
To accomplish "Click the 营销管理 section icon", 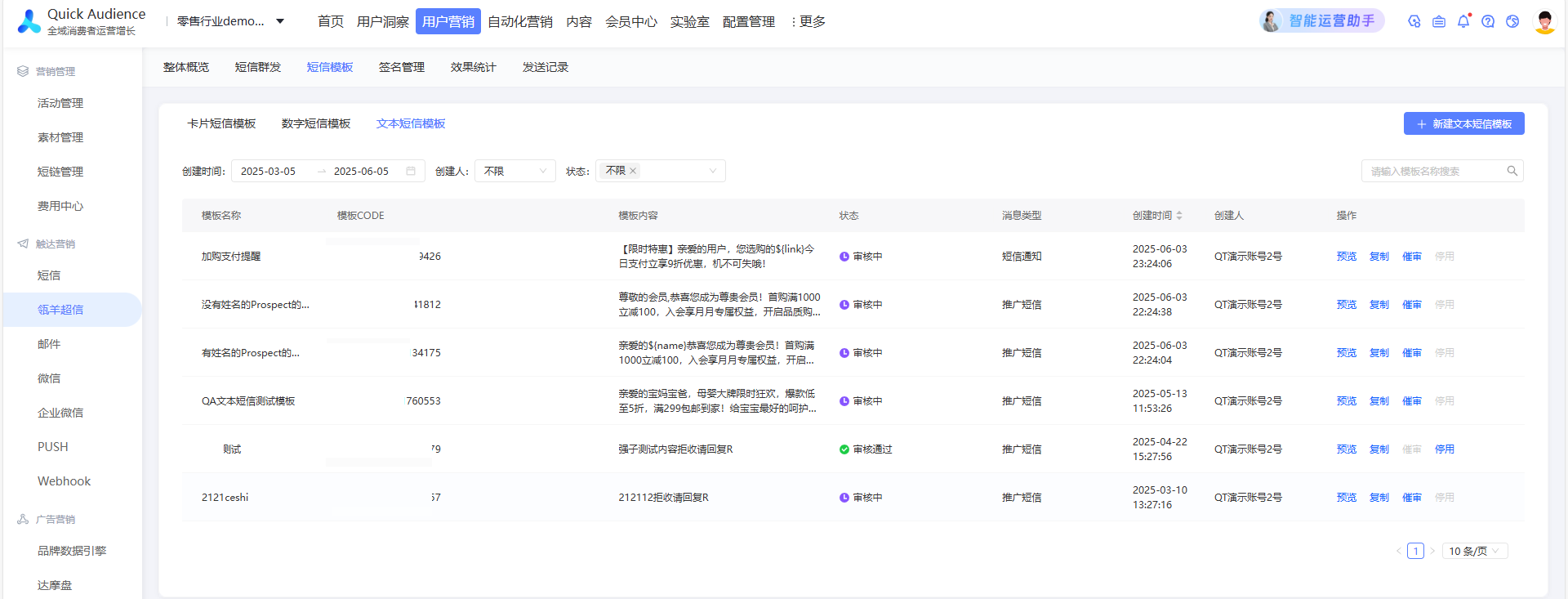I will (x=23, y=71).
